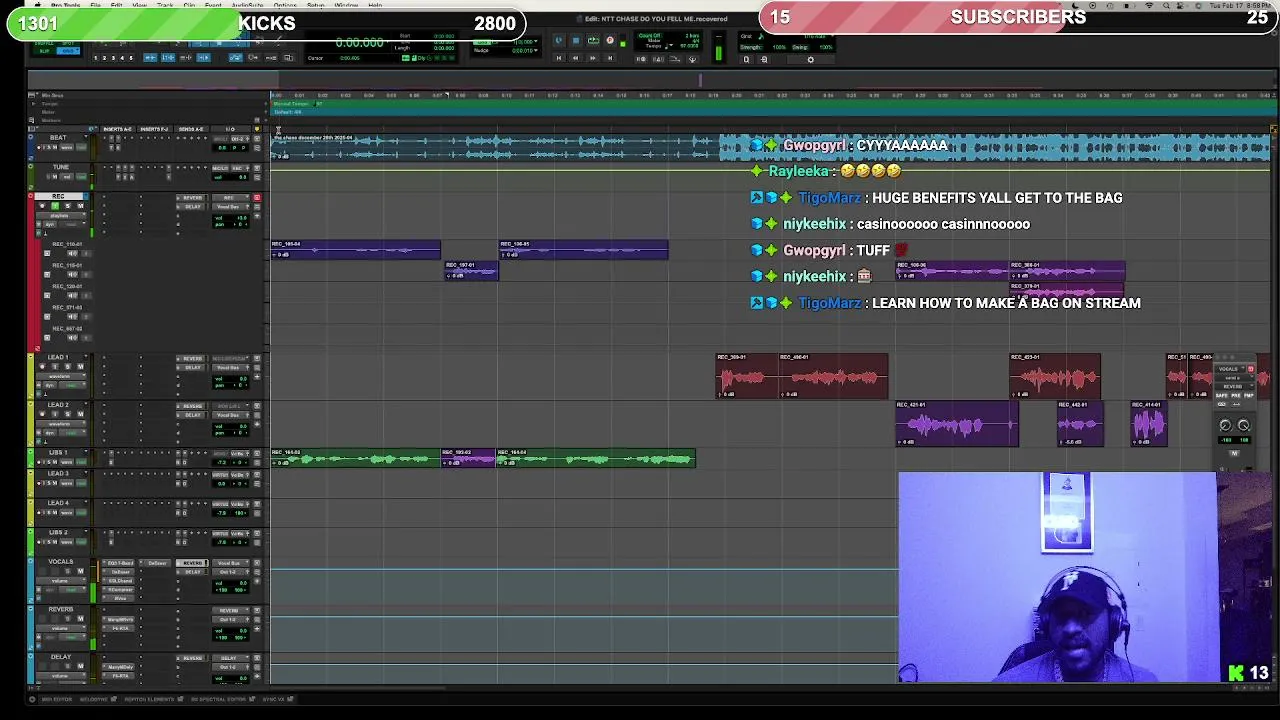The image size is (1280, 720).
Task: Click the Return to Zero transport button
Action: pos(558,58)
